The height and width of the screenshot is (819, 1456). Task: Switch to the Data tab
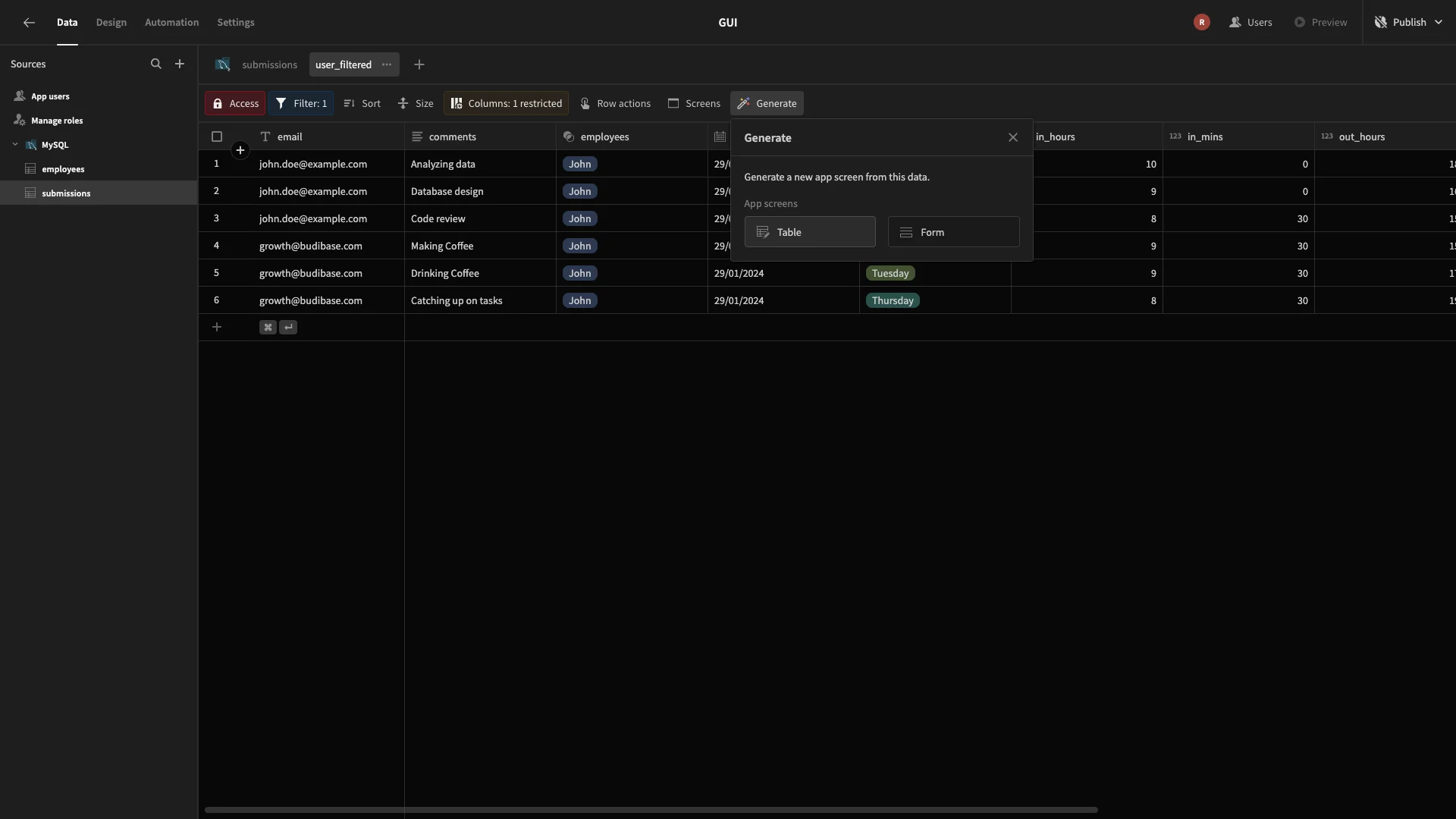tap(67, 23)
